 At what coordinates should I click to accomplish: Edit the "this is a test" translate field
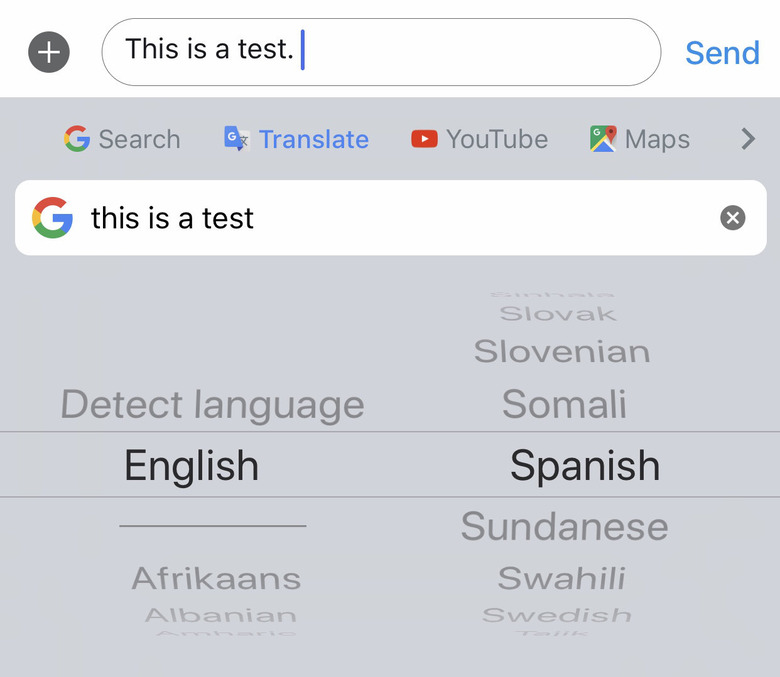tap(390, 218)
